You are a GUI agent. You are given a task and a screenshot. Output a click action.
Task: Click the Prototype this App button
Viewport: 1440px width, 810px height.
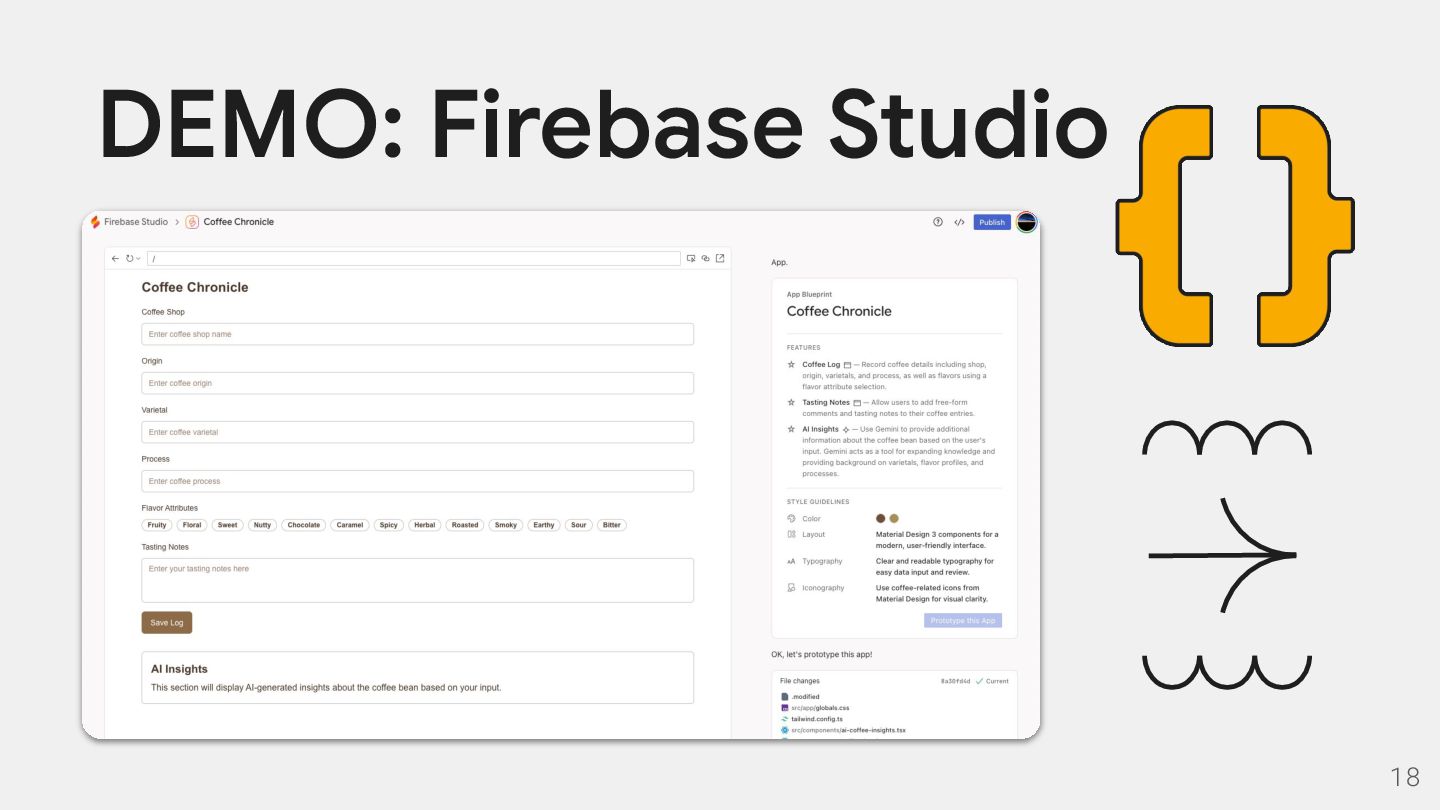tap(963, 621)
